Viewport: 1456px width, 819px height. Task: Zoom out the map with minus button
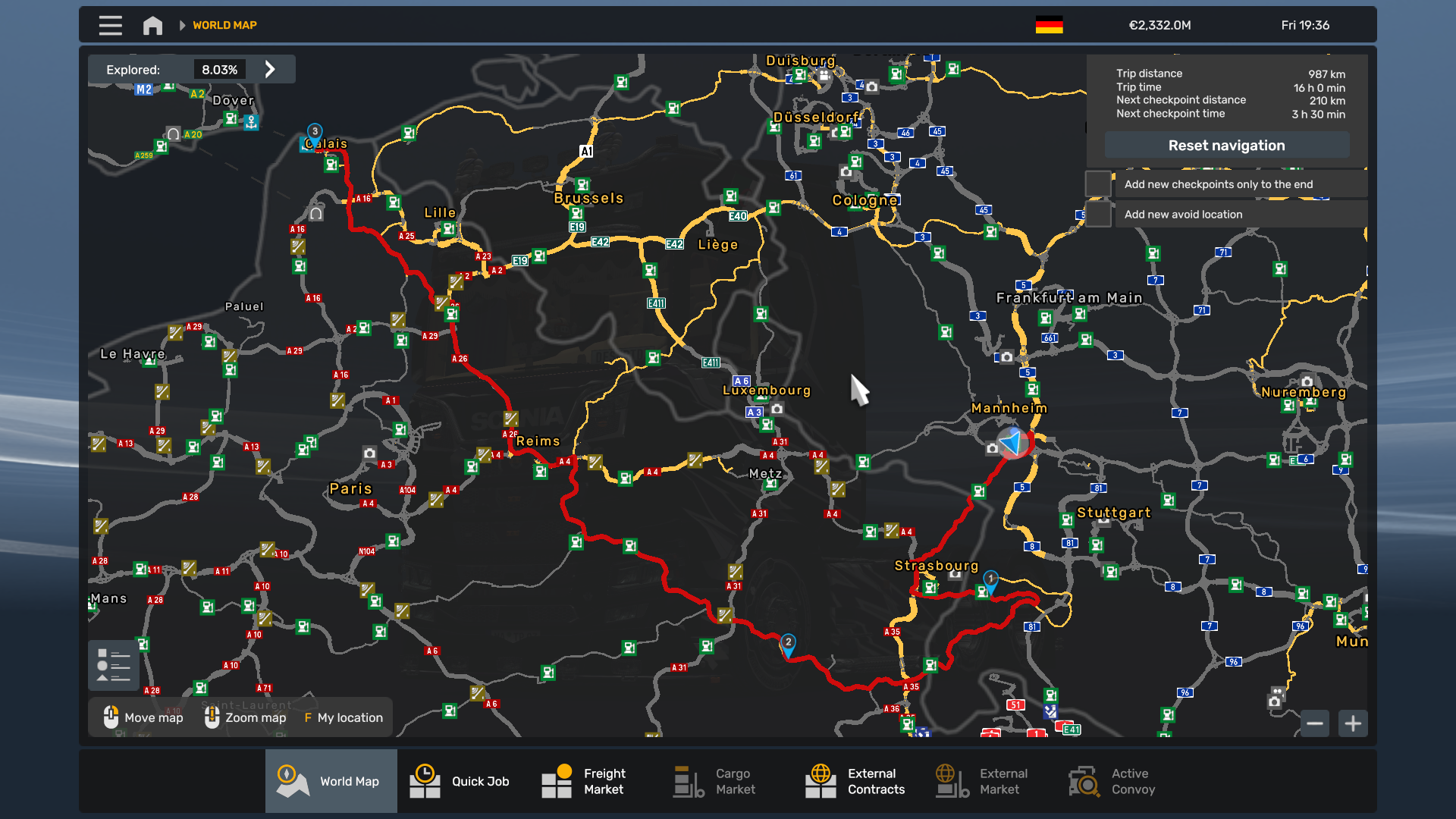click(x=1314, y=723)
